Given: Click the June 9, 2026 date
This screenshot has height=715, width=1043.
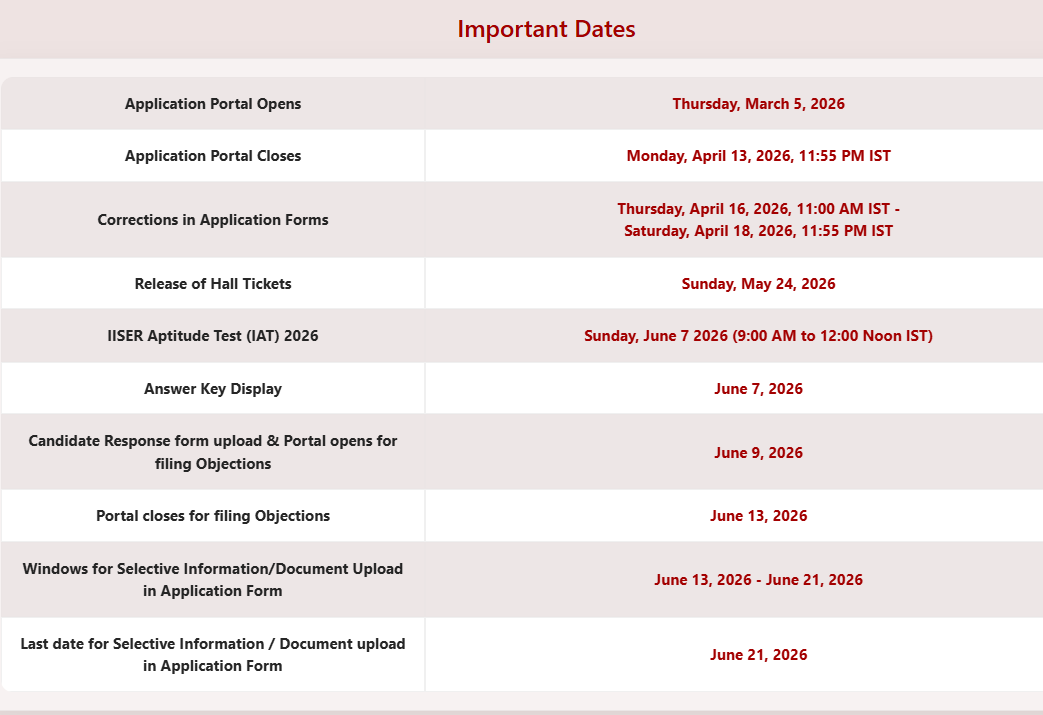Looking at the screenshot, I should pos(758,452).
